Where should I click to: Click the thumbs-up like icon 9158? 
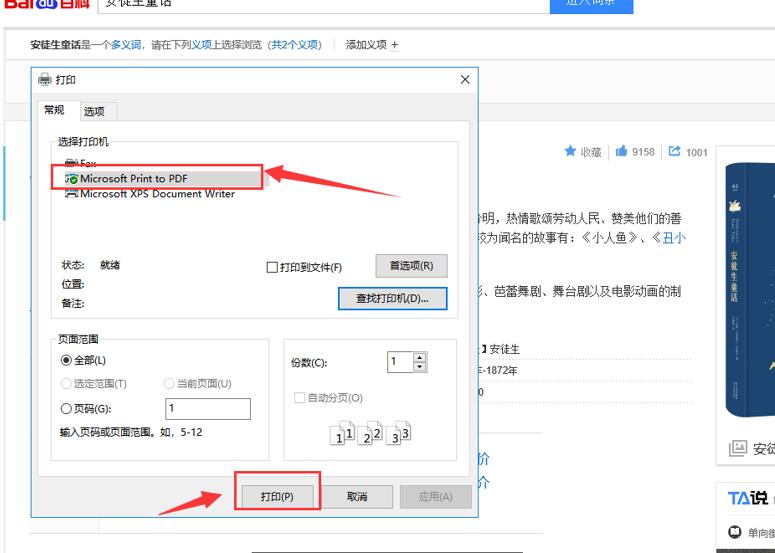(x=621, y=151)
